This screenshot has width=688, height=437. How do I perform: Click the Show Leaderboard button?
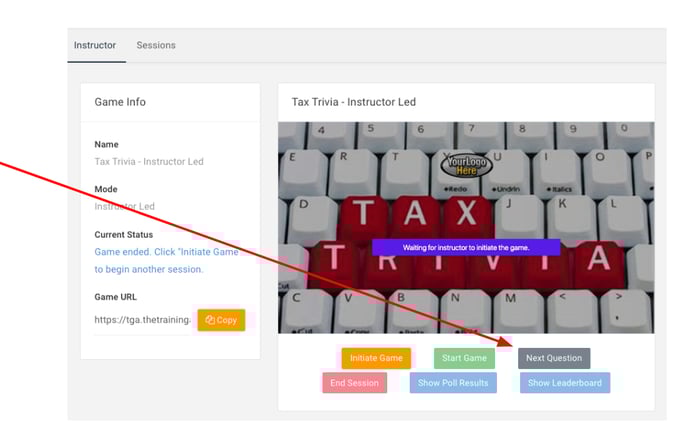[564, 383]
